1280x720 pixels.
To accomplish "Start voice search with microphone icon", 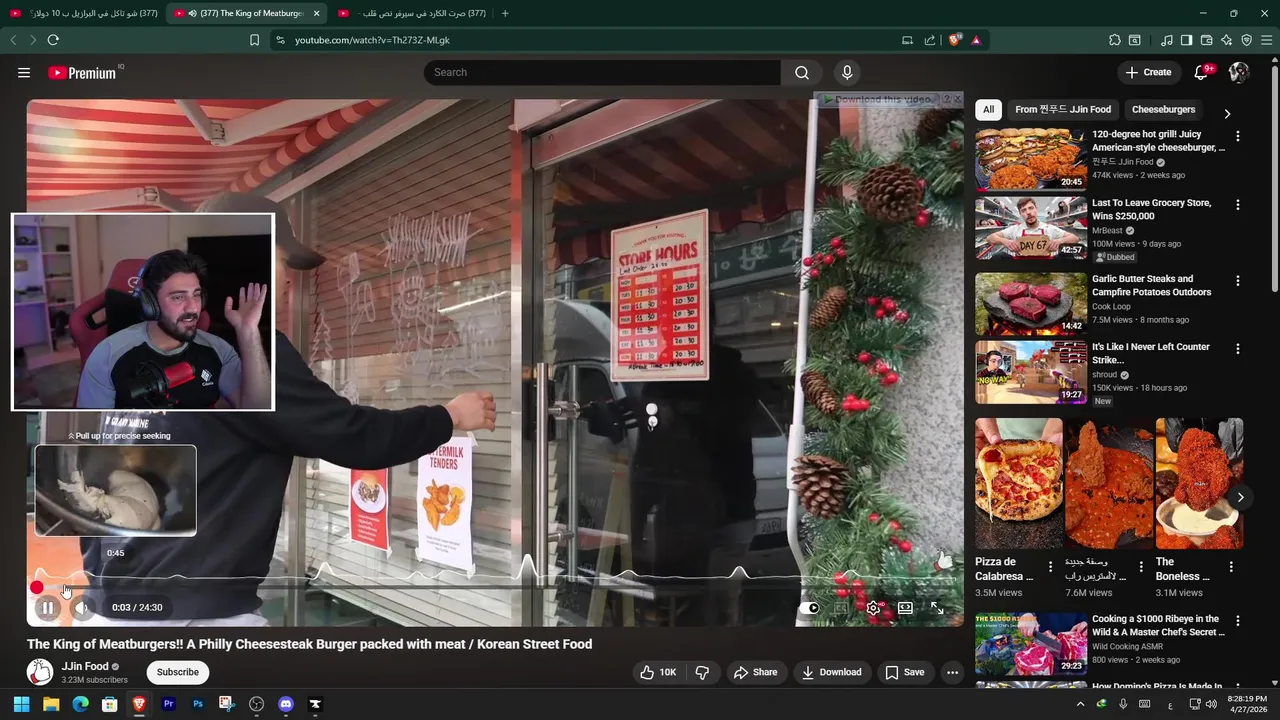I will point(847,72).
